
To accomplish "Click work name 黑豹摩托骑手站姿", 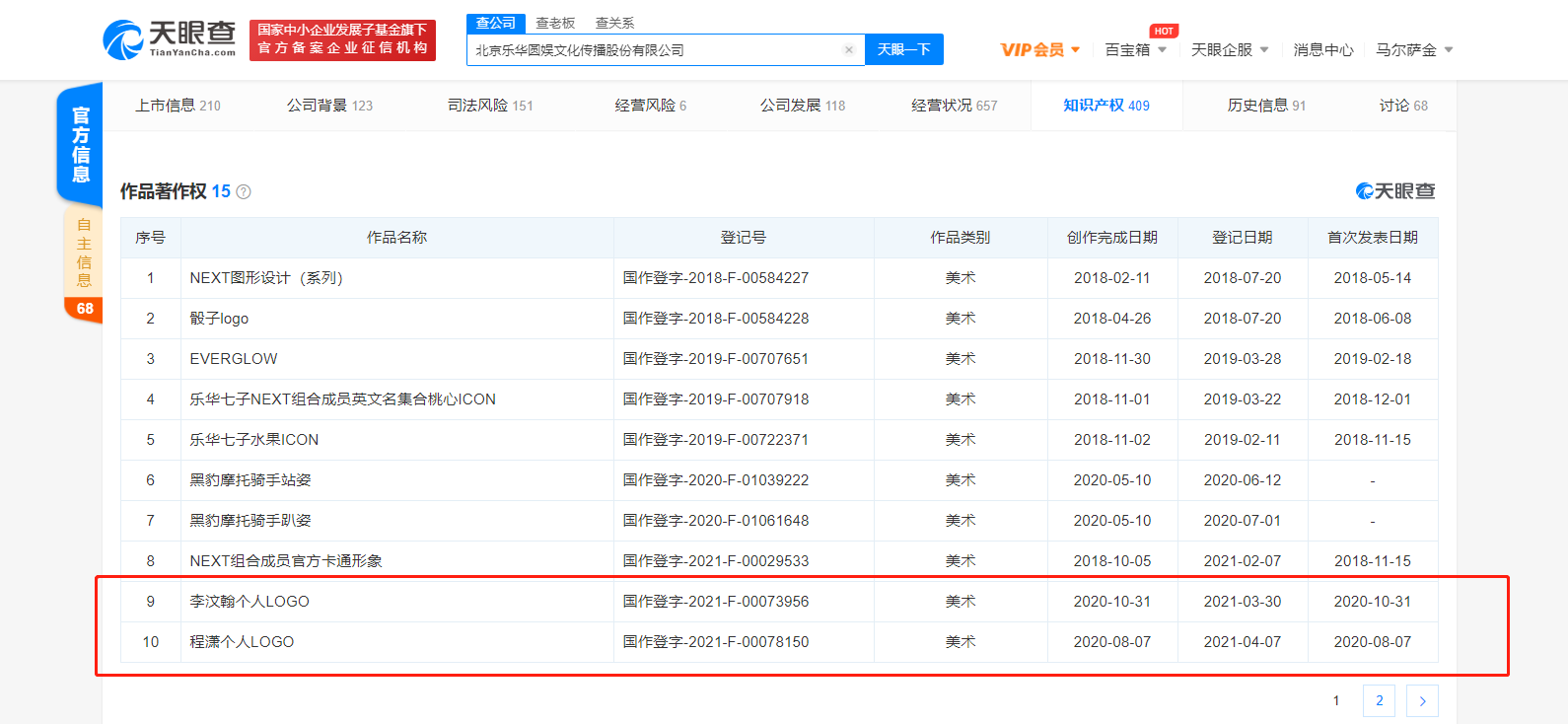I will click(x=250, y=480).
